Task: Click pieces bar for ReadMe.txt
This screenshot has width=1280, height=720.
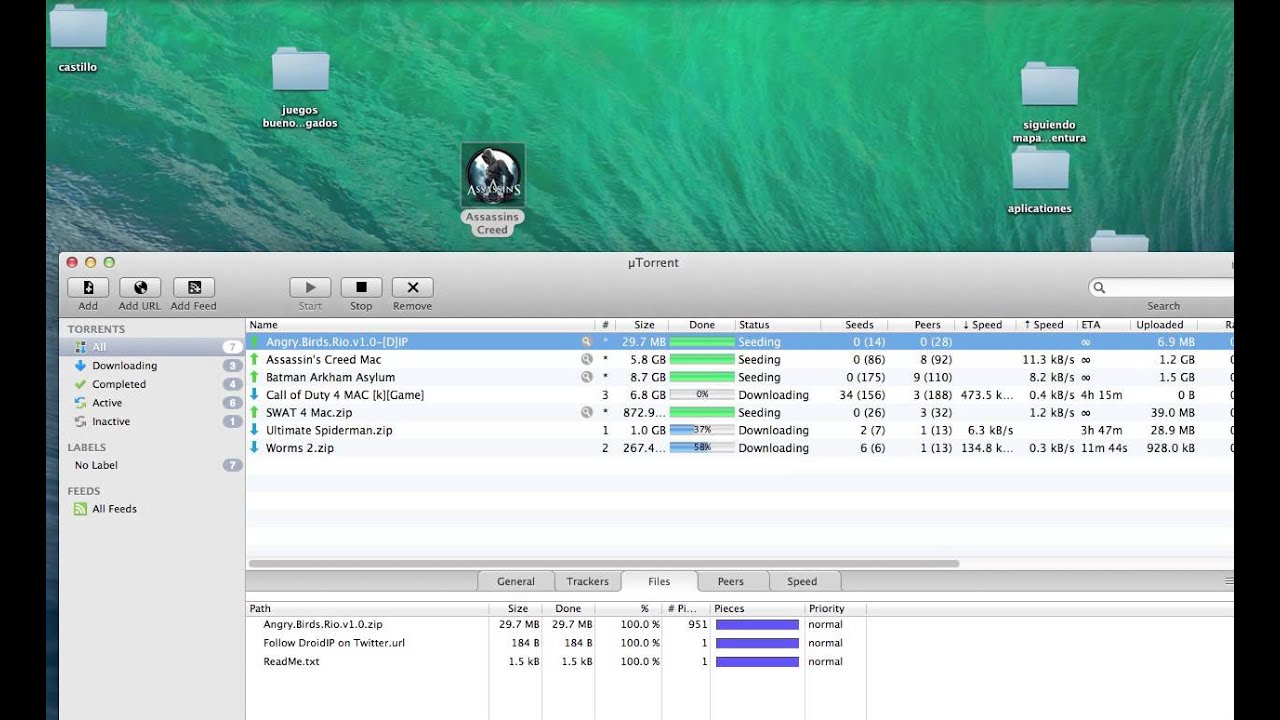Action: click(757, 662)
